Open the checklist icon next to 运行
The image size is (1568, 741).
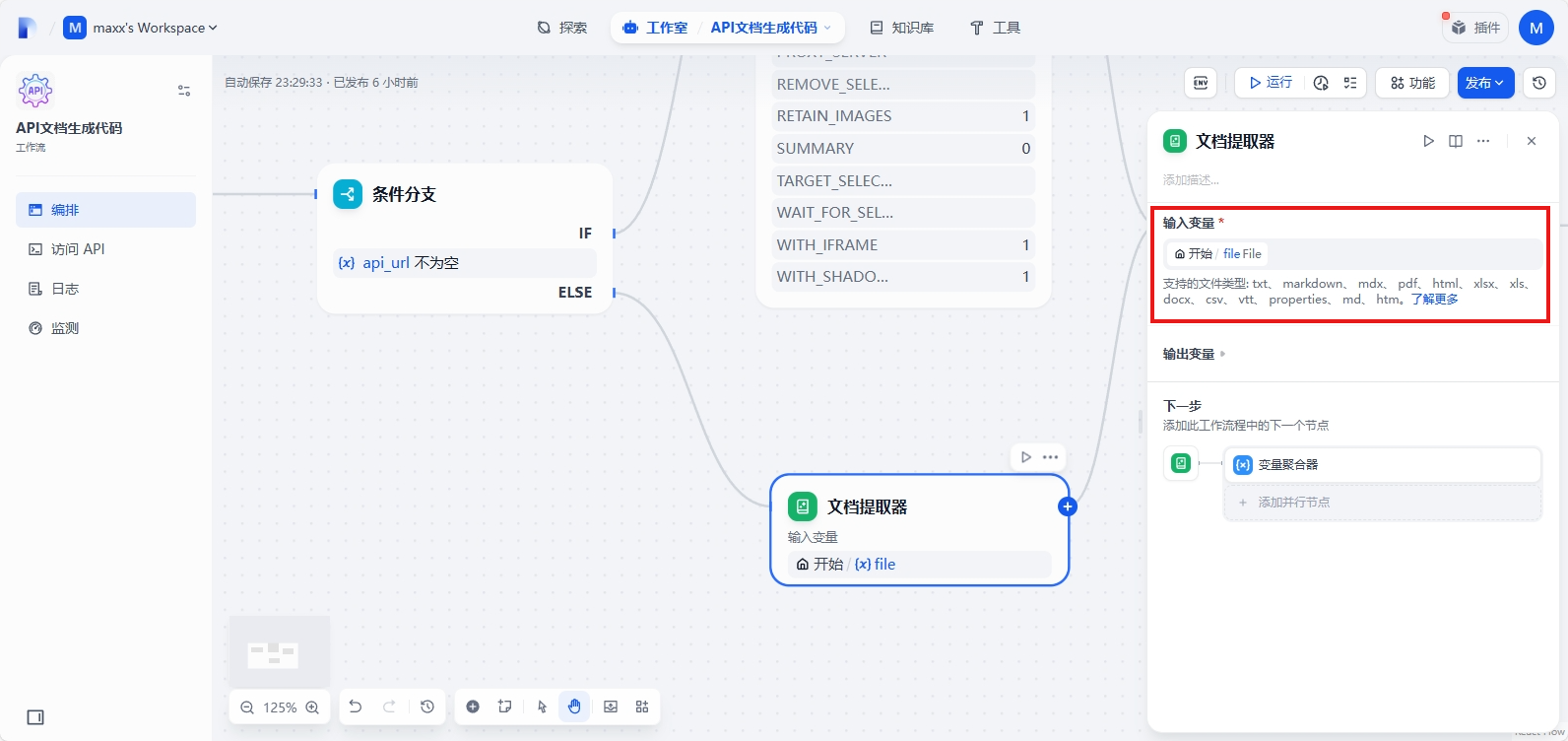point(1350,83)
